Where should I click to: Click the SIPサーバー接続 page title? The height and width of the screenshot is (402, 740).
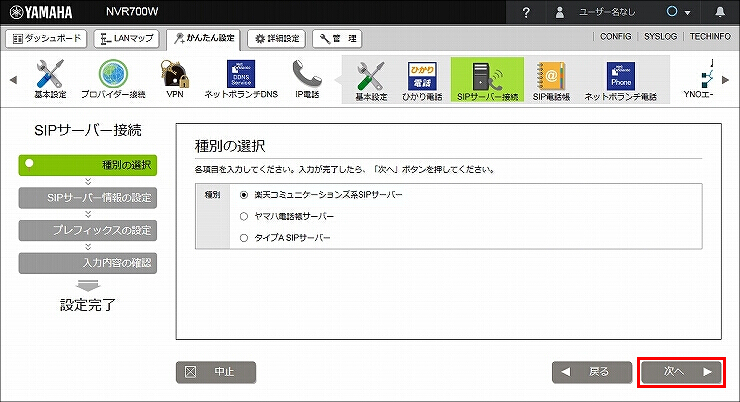click(x=88, y=130)
